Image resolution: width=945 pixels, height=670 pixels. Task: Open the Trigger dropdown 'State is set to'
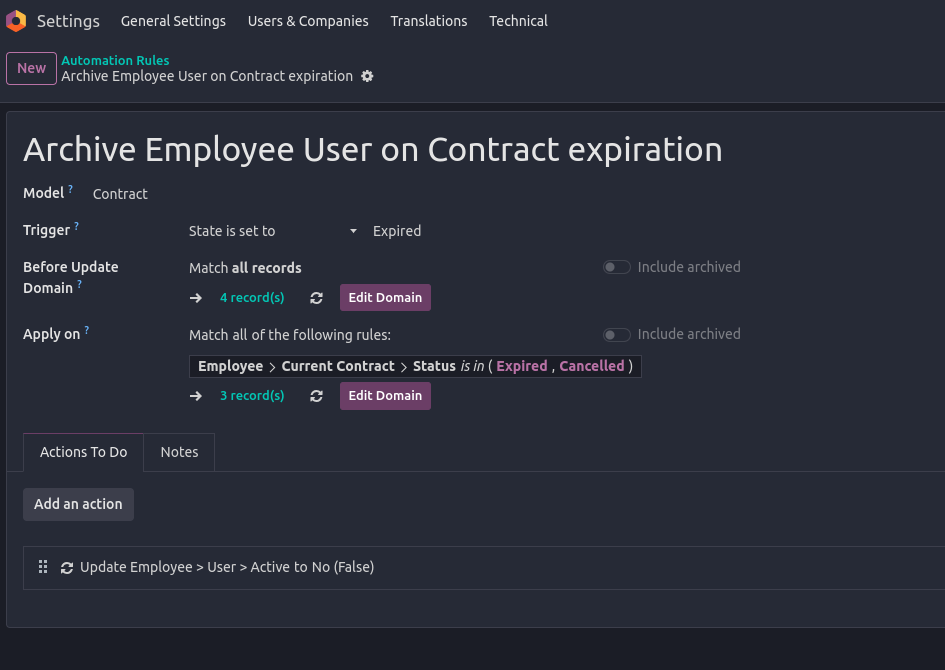272,231
